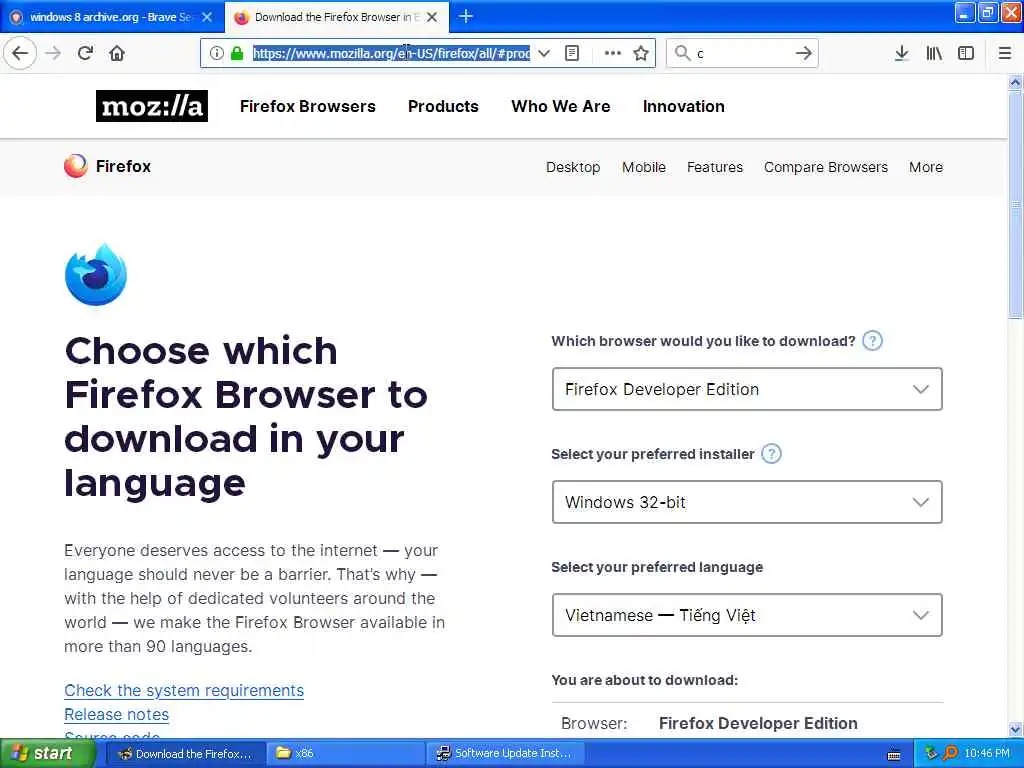Click the 10:46 PM taskbar clock
Viewport: 1024px width, 768px height.
(x=987, y=753)
